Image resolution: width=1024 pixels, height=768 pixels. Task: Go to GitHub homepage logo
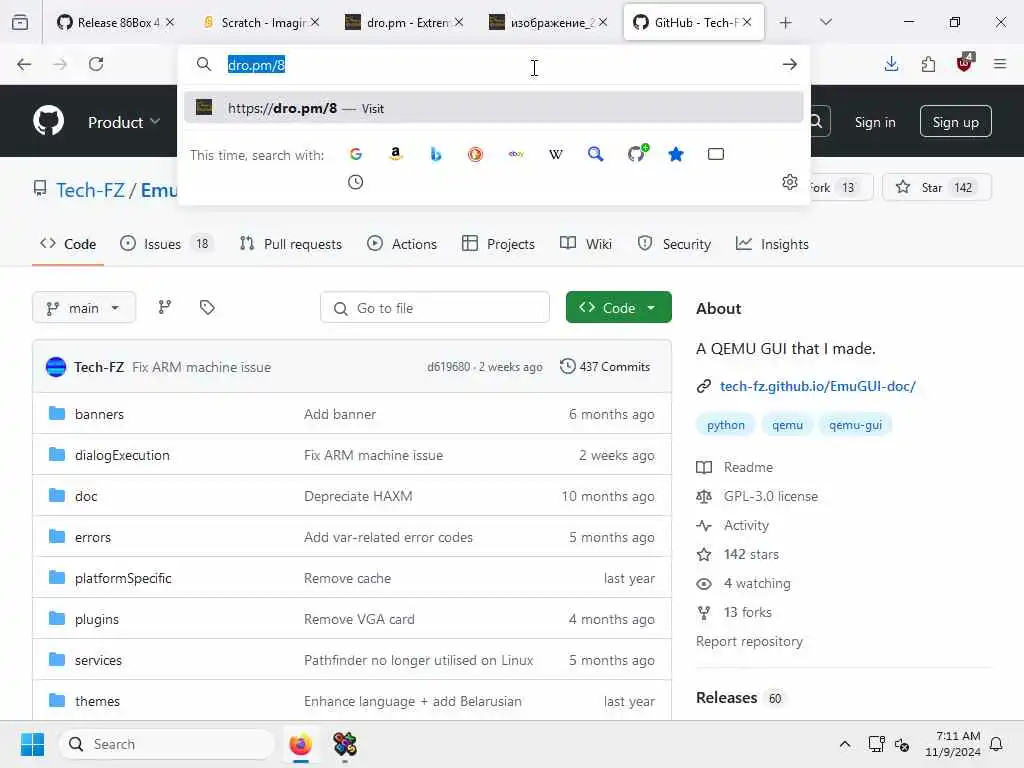point(48,121)
